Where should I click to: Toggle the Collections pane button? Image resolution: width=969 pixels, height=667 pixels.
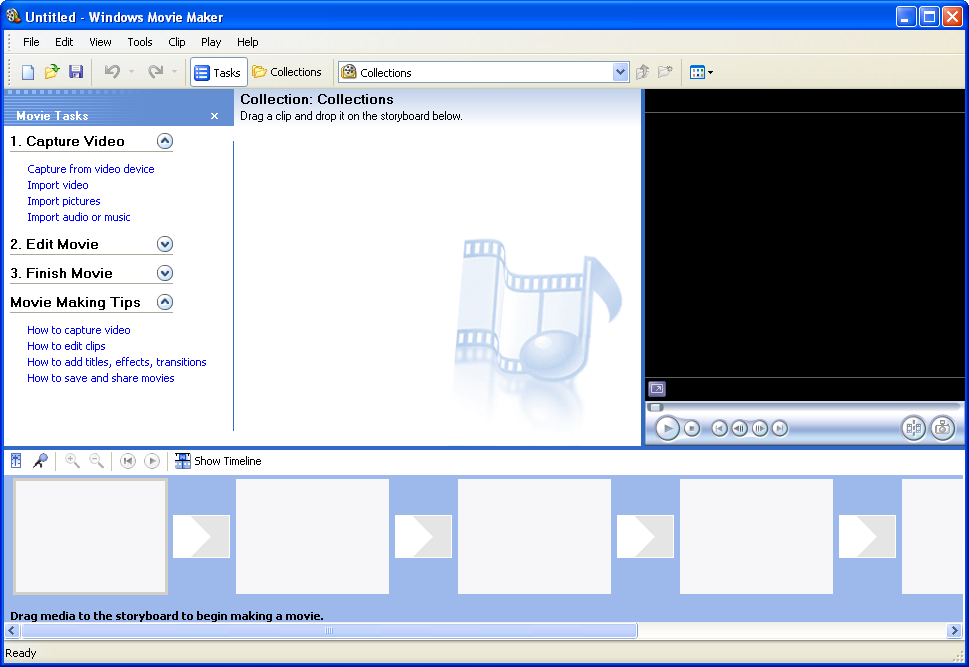[x=287, y=72]
